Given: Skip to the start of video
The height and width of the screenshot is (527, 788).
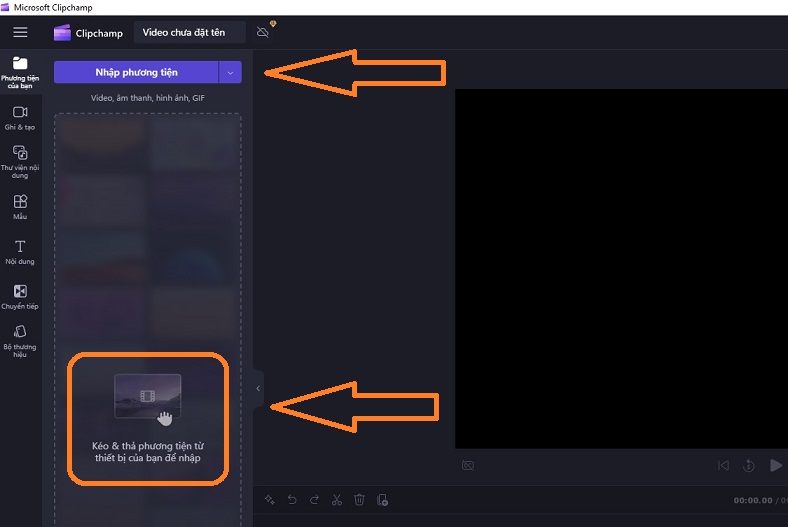Looking at the screenshot, I should 723,465.
